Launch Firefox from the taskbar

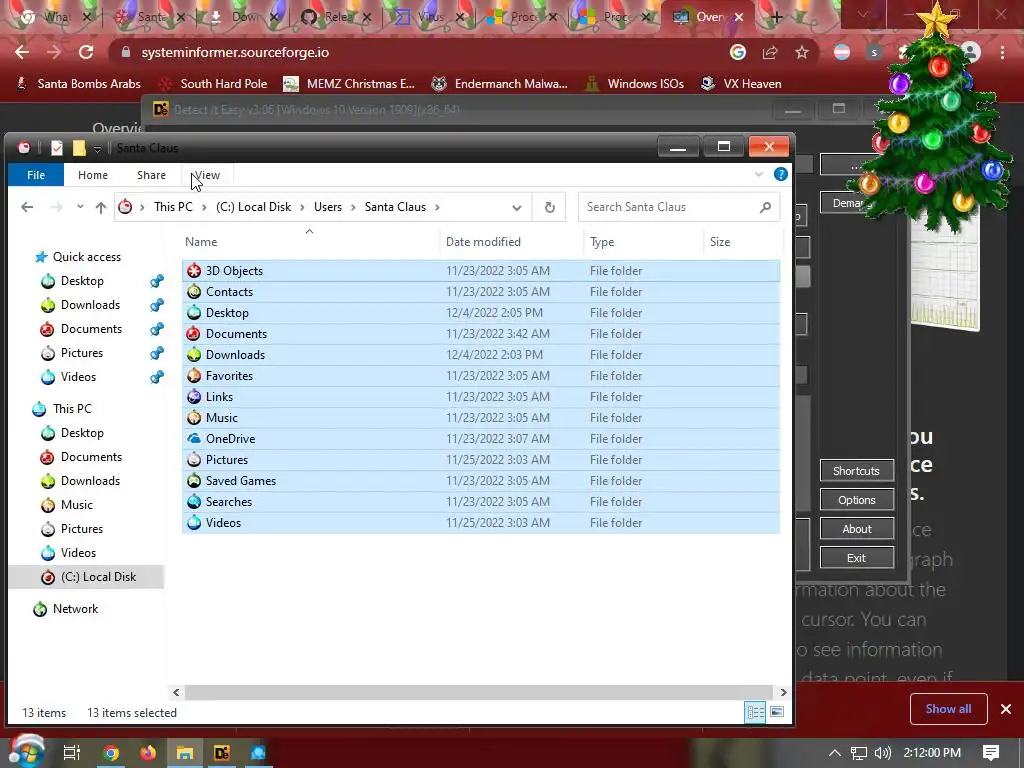148,753
